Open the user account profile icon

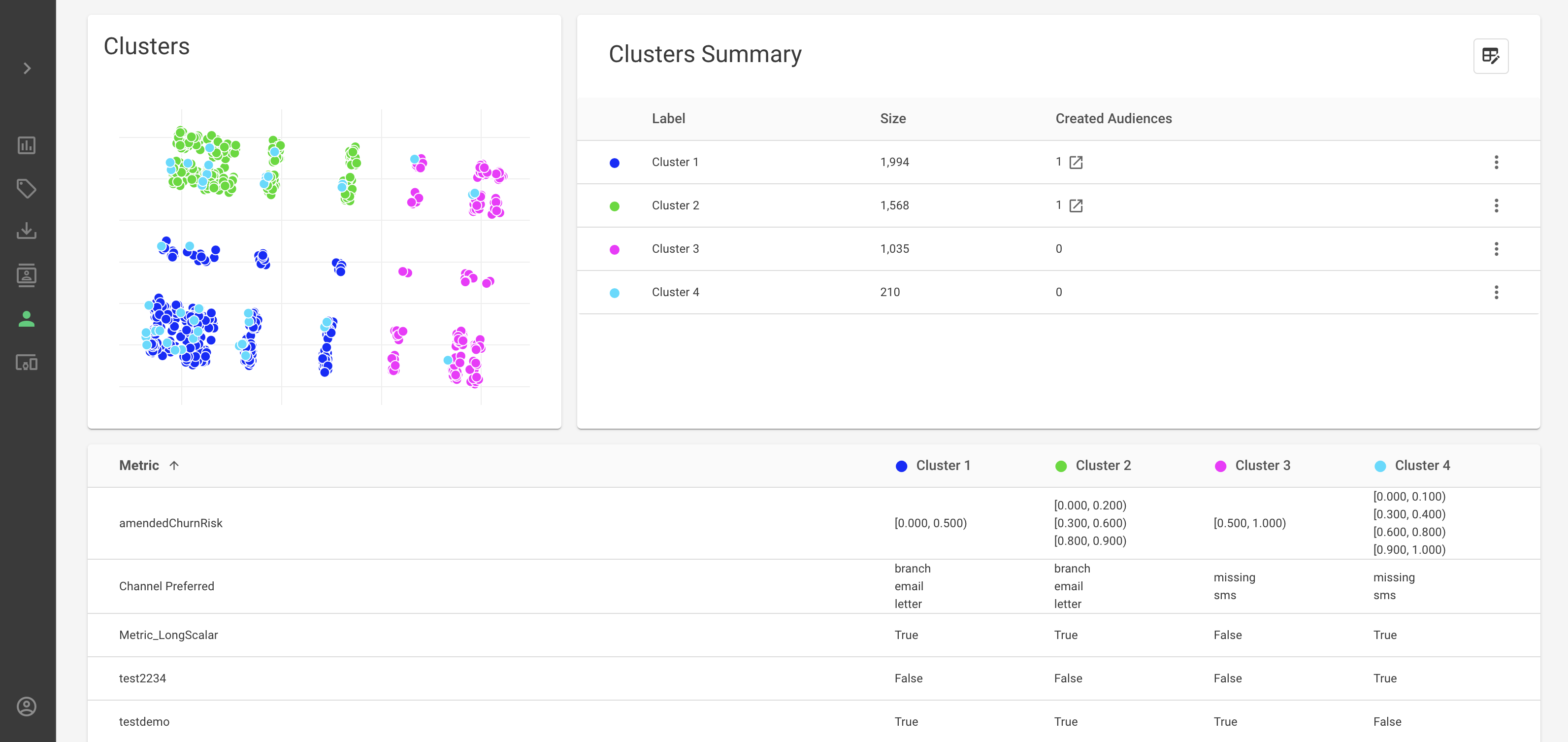(x=27, y=707)
